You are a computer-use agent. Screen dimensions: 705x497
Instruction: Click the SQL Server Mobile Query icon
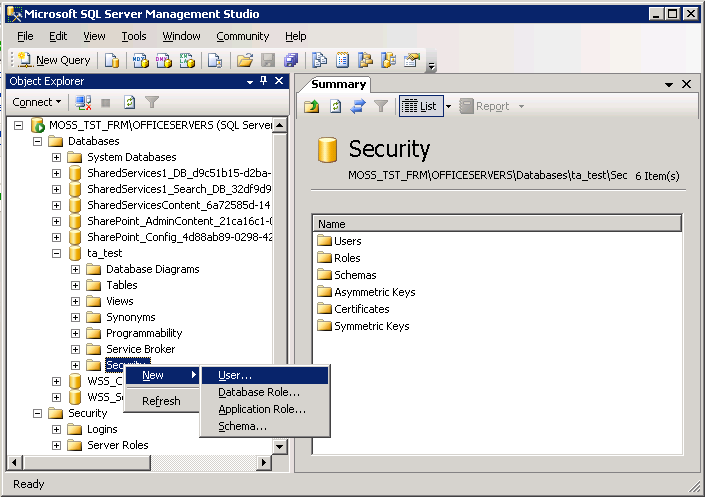point(215,60)
